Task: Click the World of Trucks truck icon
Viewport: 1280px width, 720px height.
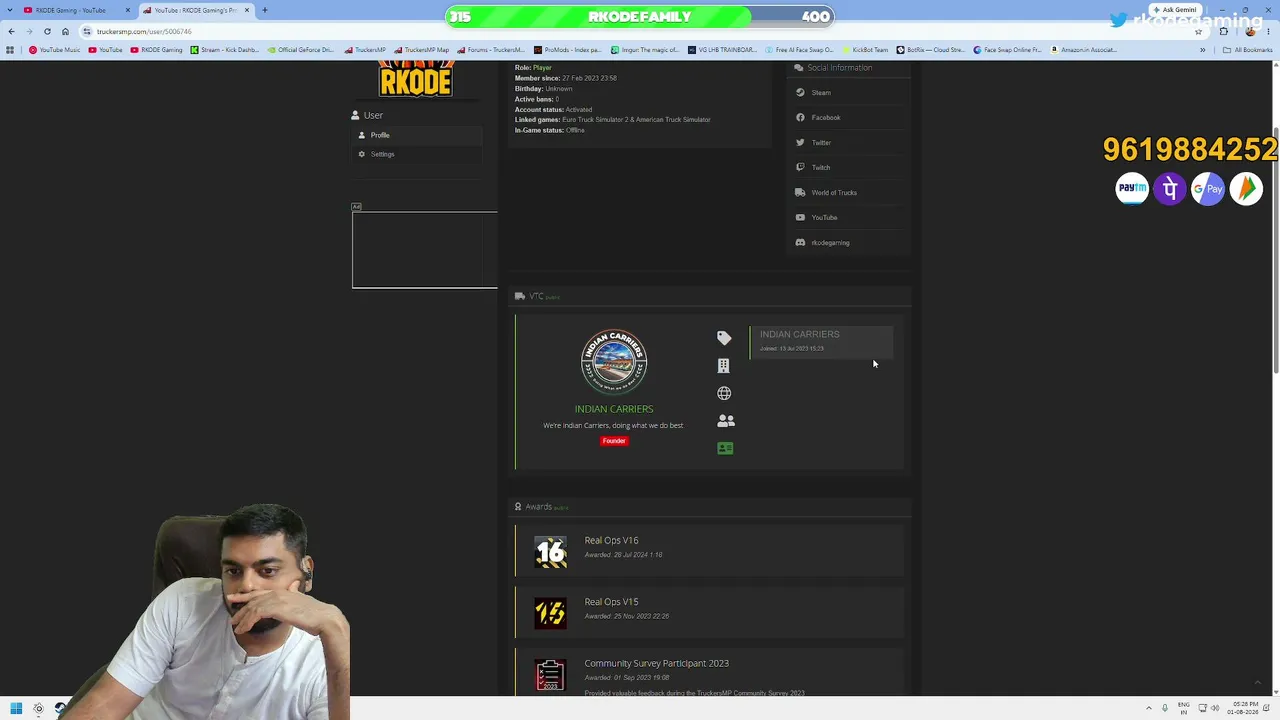Action: [800, 193]
